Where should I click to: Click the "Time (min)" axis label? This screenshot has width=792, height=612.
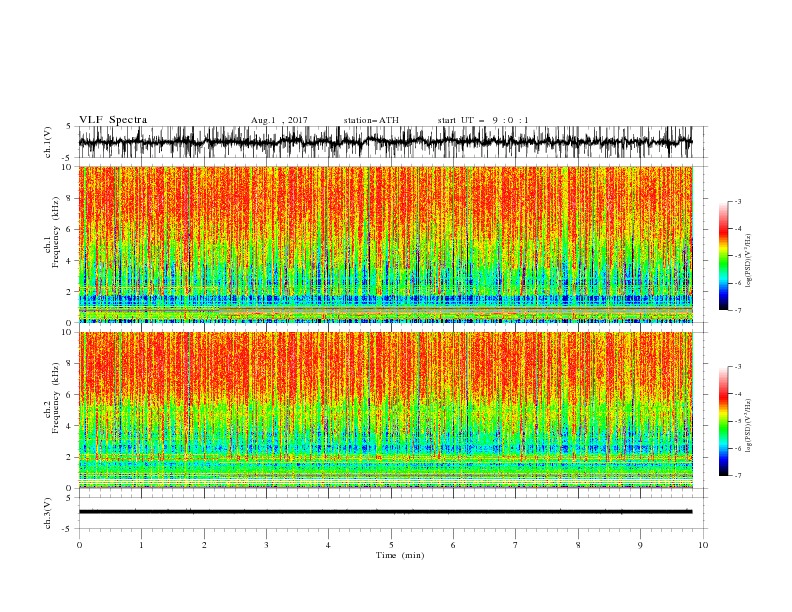tap(400, 555)
